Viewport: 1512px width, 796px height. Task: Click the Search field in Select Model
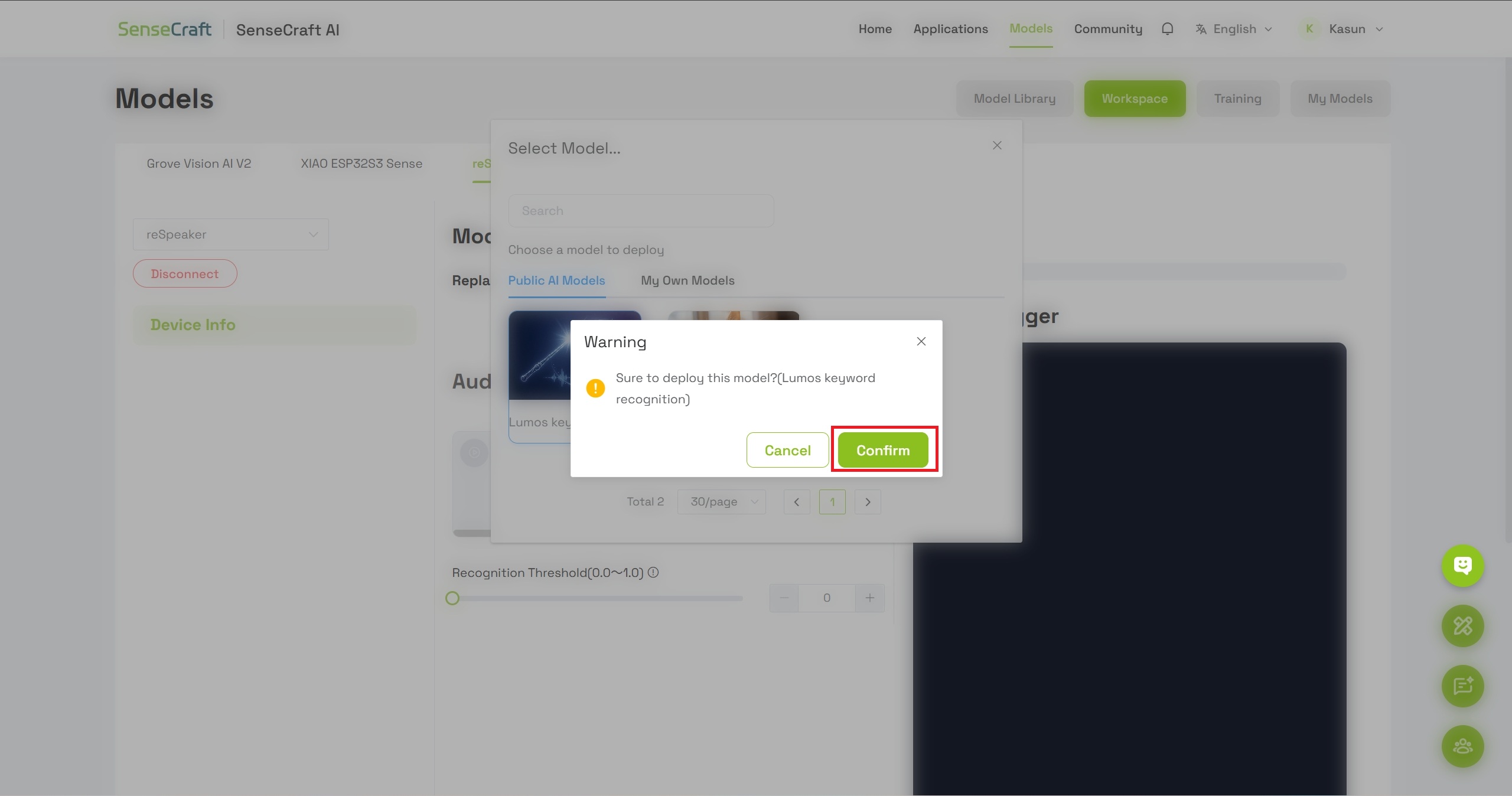point(641,211)
